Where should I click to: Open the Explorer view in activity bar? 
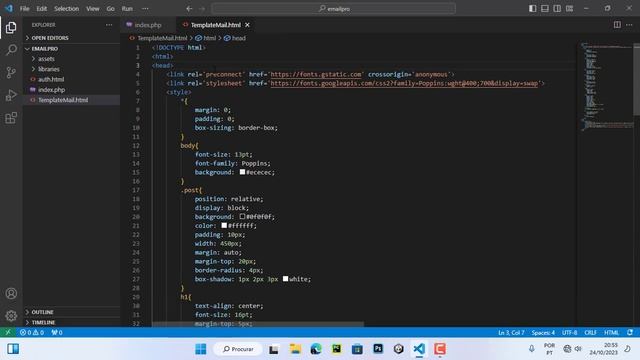click(11, 27)
